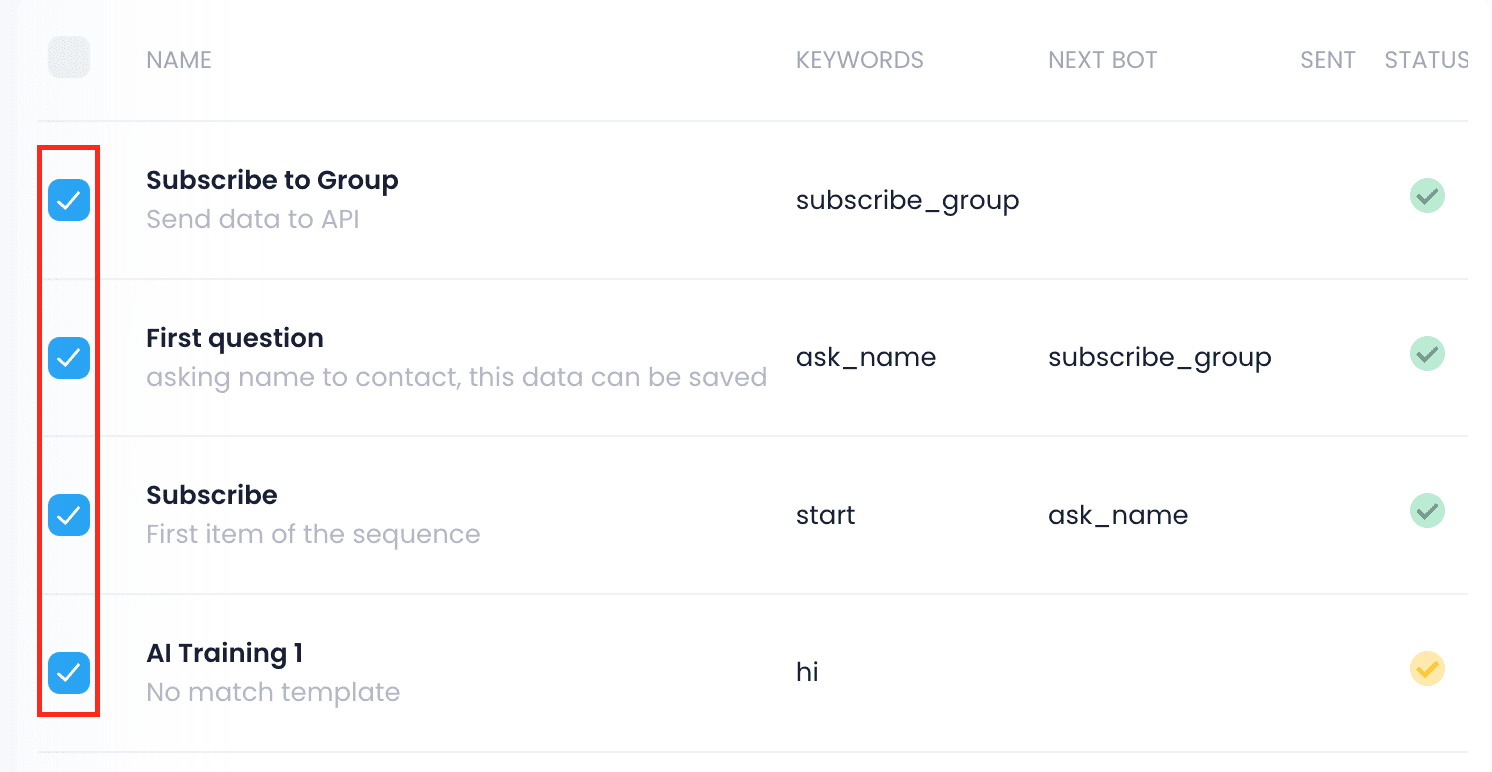Click the yellow status icon for AI Training 1
Screen dimensions: 1492x772
click(x=1427, y=668)
